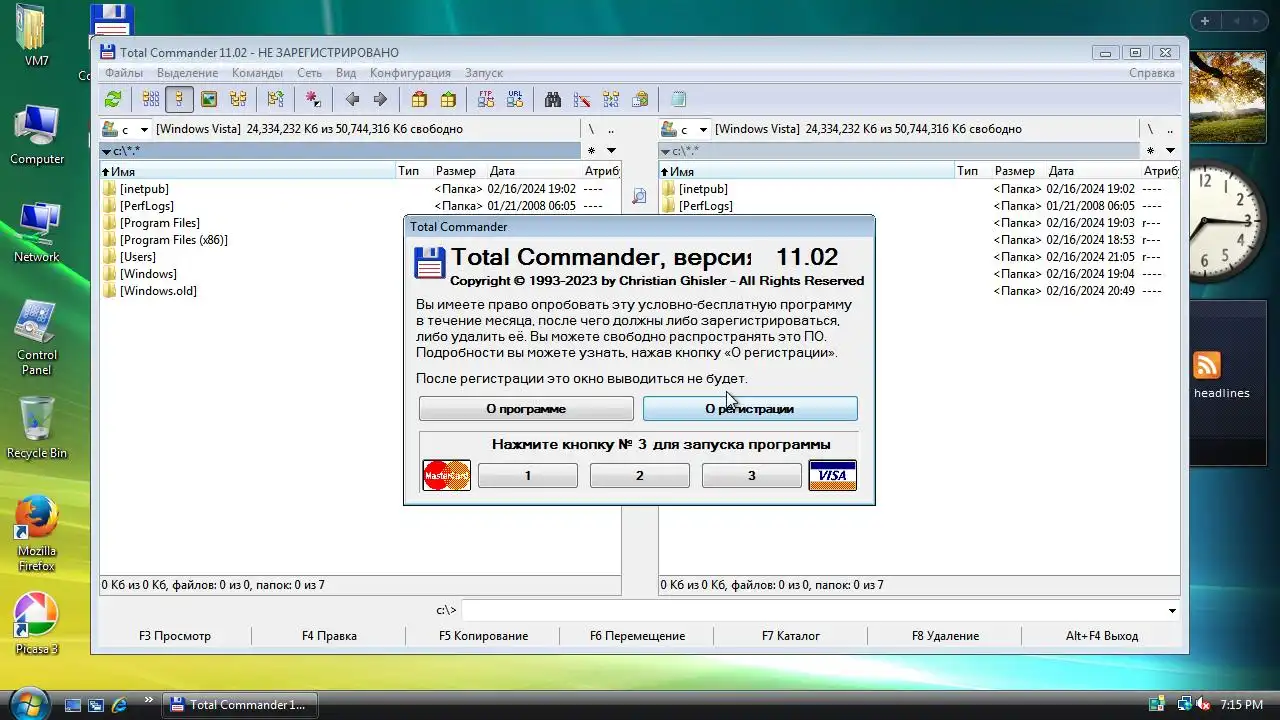The image size is (1280, 720).
Task: Open the Команды menu
Action: [x=257, y=73]
